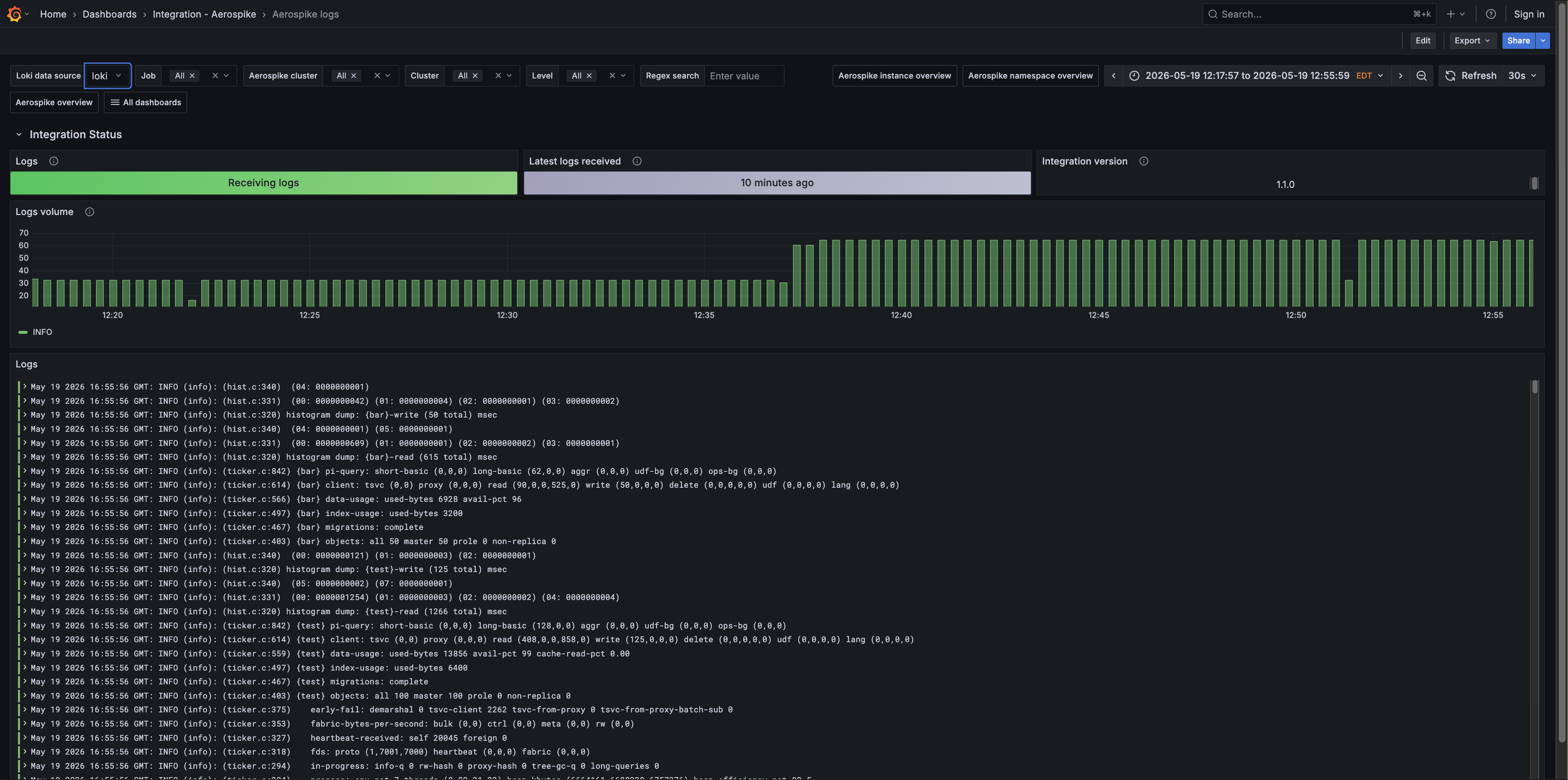
Task: Click the Integration version scrollbar
Action: click(1534, 183)
